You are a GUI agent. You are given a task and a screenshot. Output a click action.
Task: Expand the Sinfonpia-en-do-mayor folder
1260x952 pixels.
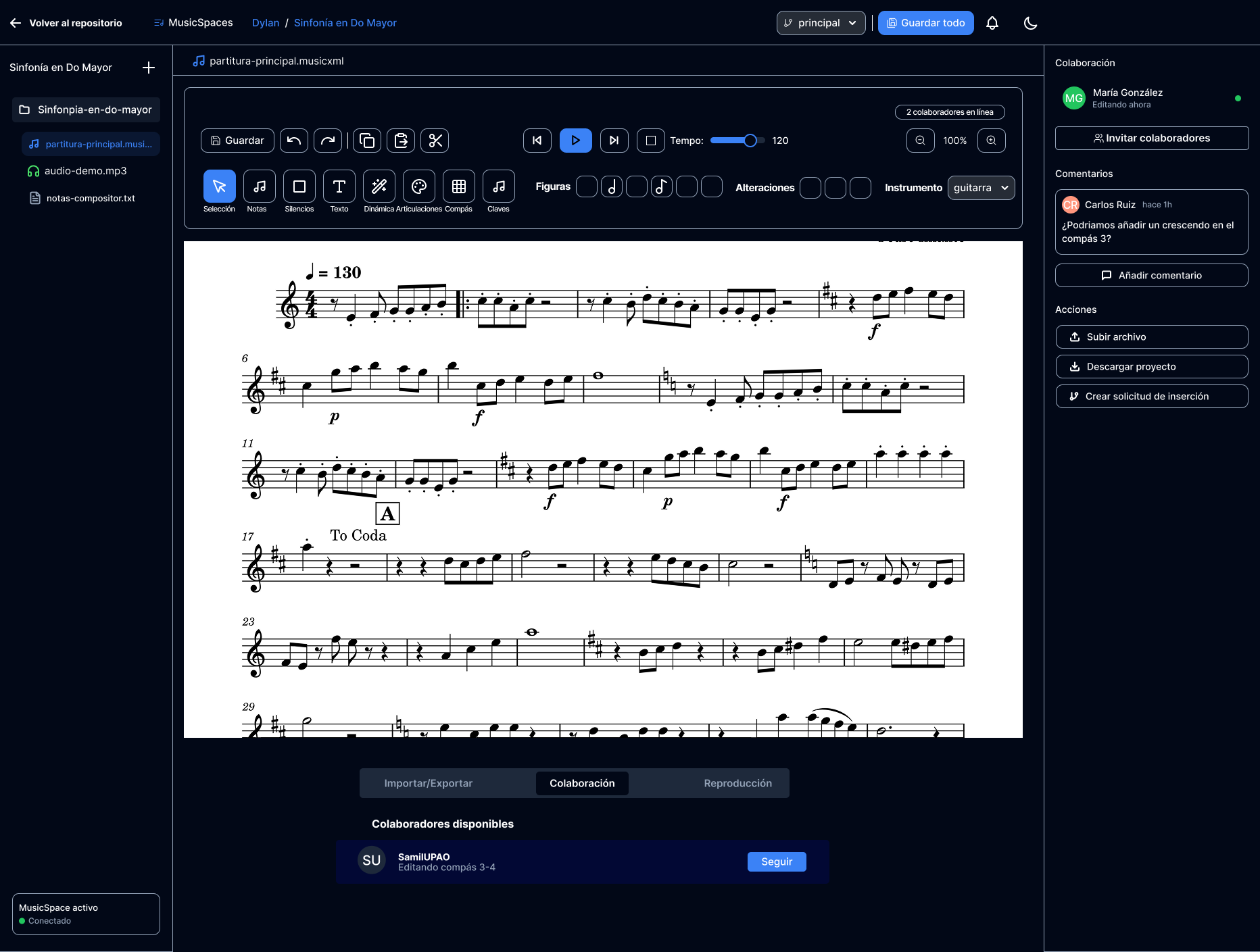tap(86, 109)
